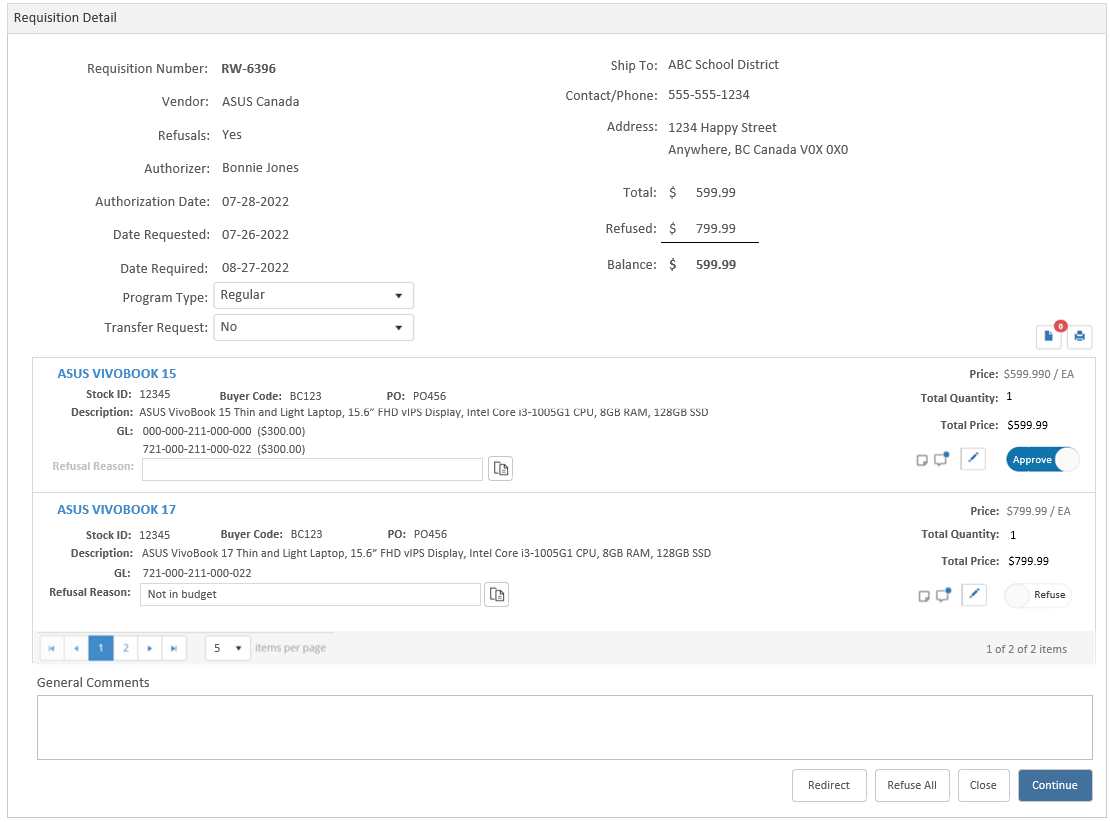Click the Continue button
The height and width of the screenshot is (822, 1110).
click(x=1054, y=785)
